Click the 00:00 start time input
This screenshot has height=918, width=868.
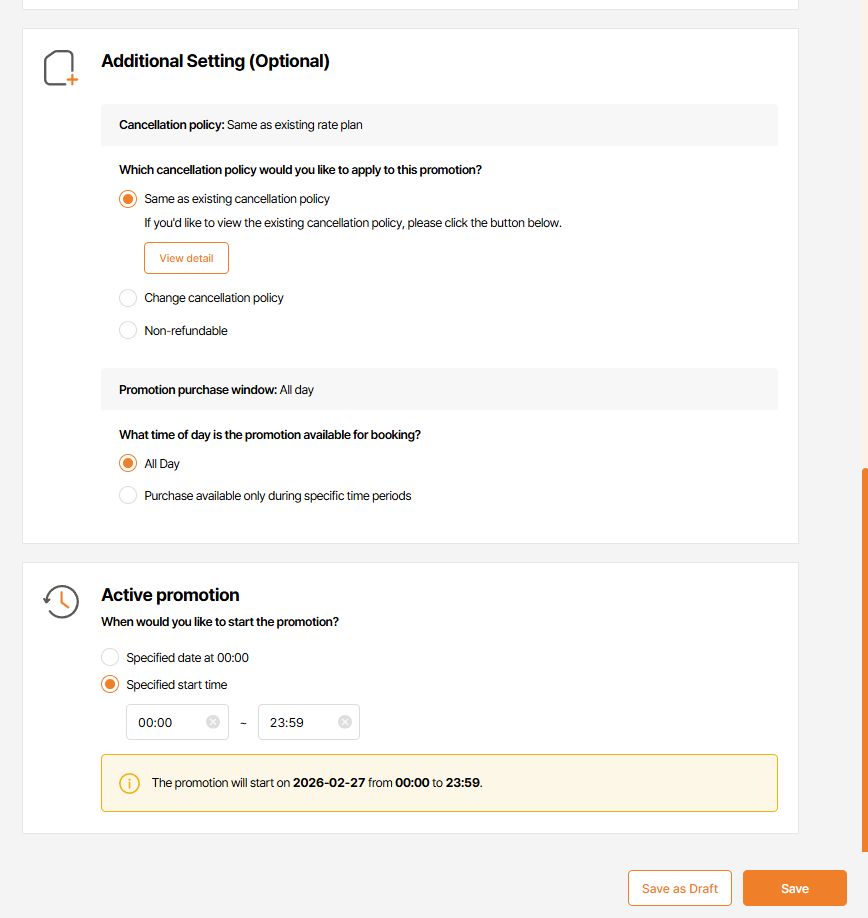point(166,722)
